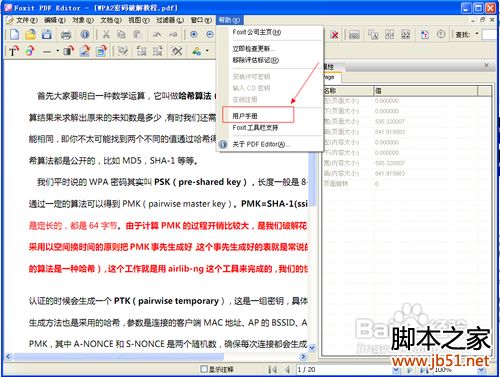Screen dimensions: 500x377
Task: Click the bring forward arrangement icon
Action: [x=142, y=51]
